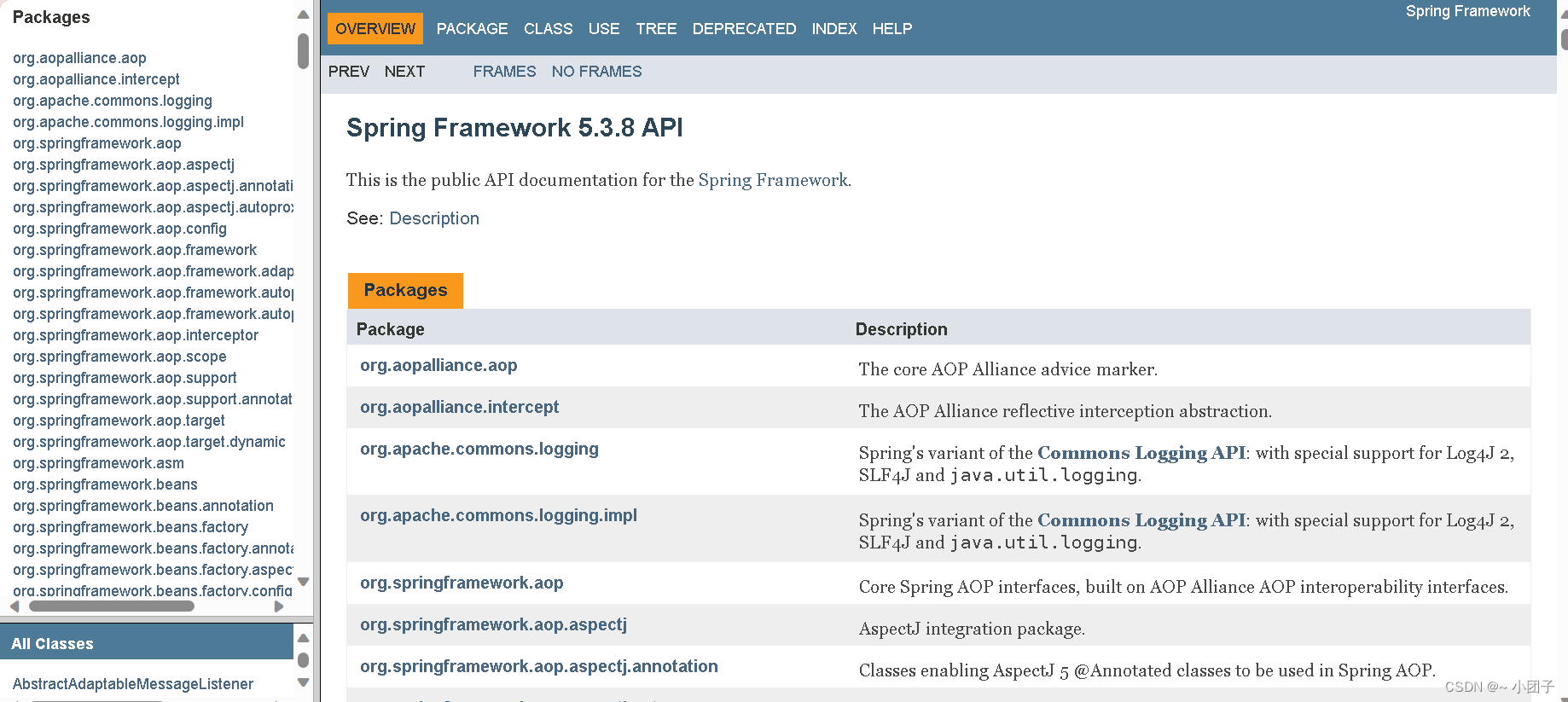
Task: Click the Packages frame scroll-up arrow
Action: point(303,15)
